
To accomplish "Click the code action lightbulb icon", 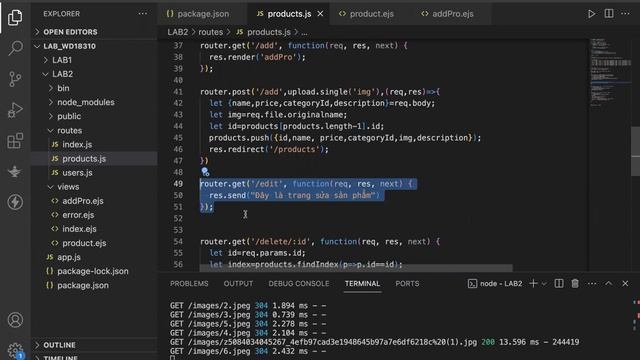I will click(205, 172).
